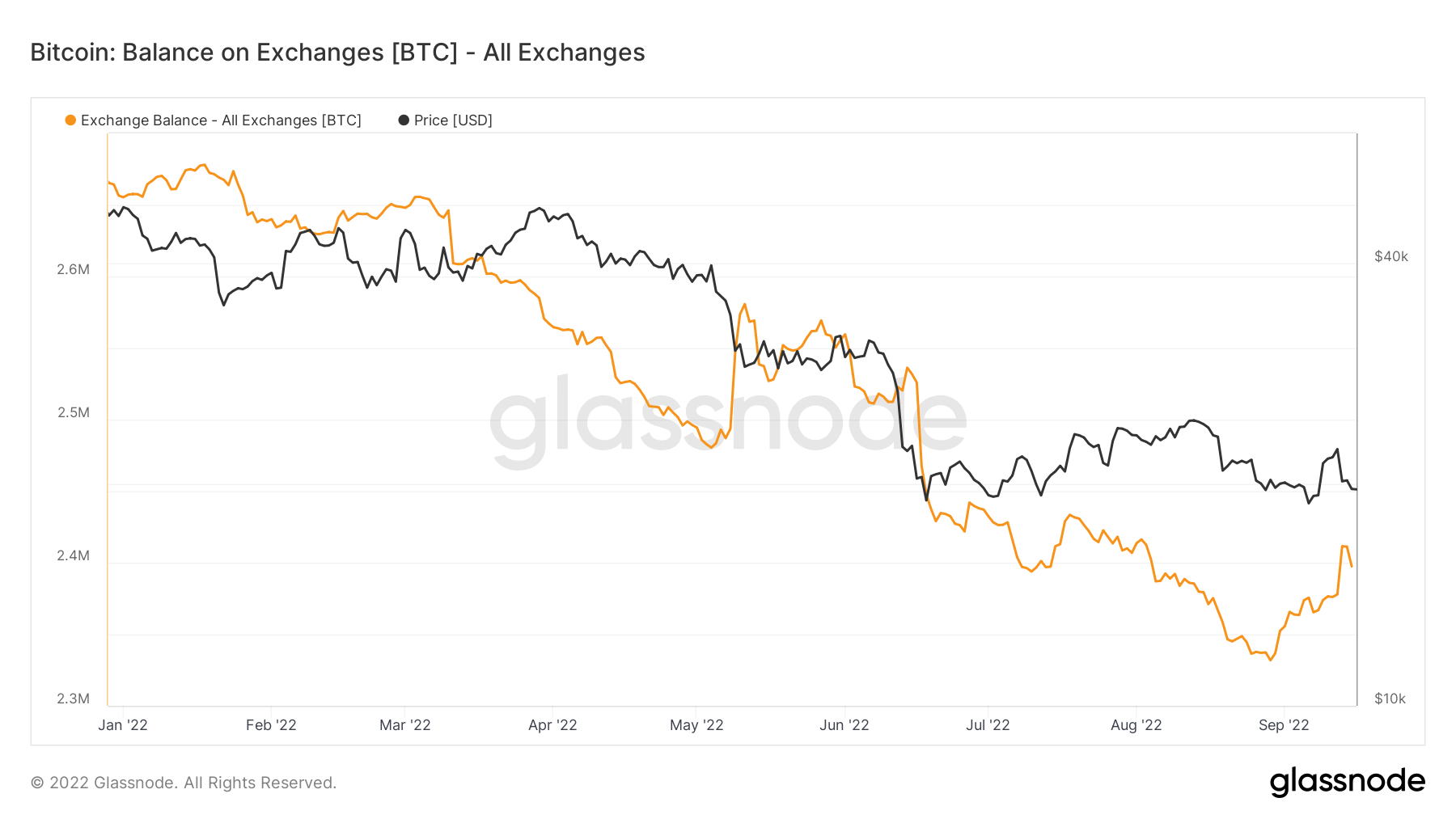Select the Sep '22 x-axis label

[1284, 725]
